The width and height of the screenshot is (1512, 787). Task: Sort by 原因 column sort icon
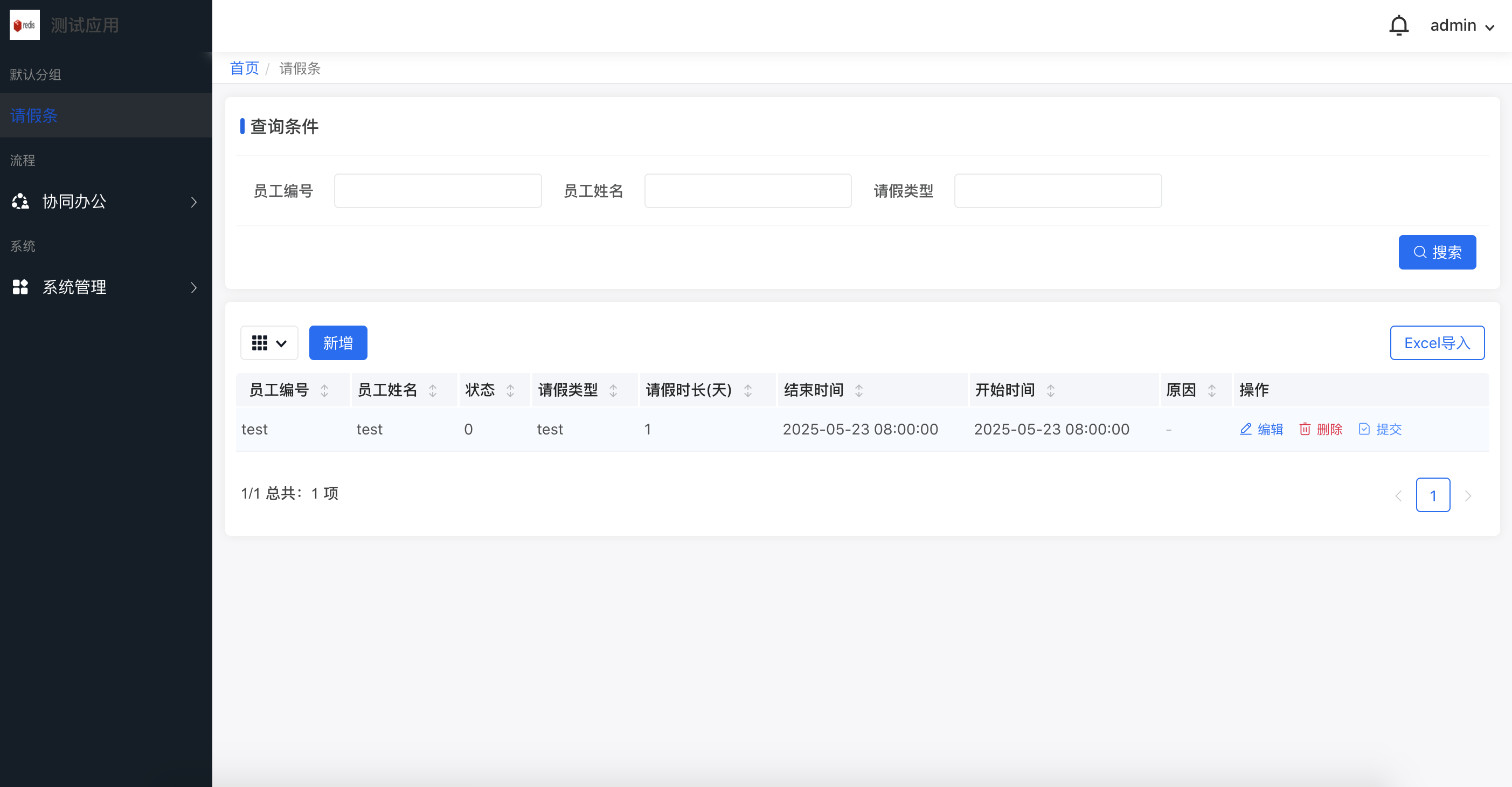(x=1211, y=391)
